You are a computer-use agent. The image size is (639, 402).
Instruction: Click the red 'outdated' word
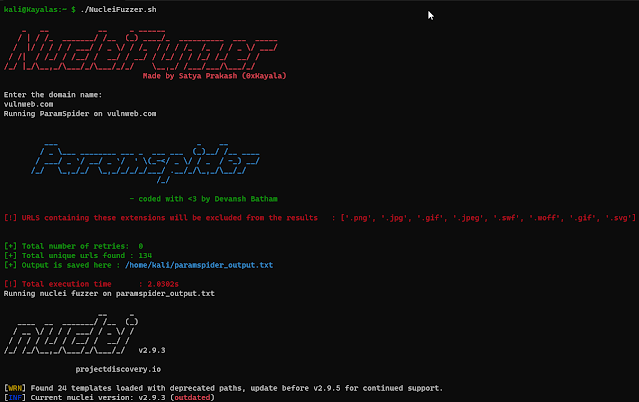(x=192, y=398)
